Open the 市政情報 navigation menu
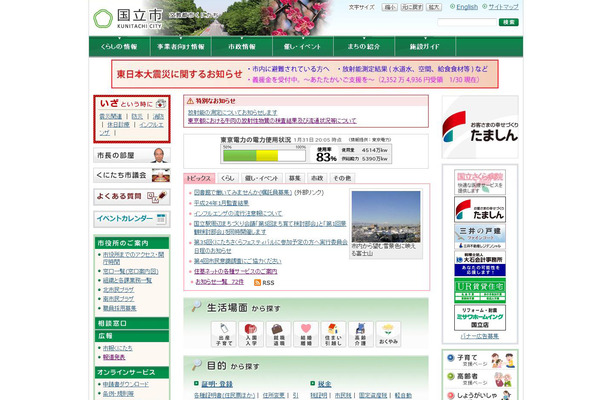 [242, 47]
